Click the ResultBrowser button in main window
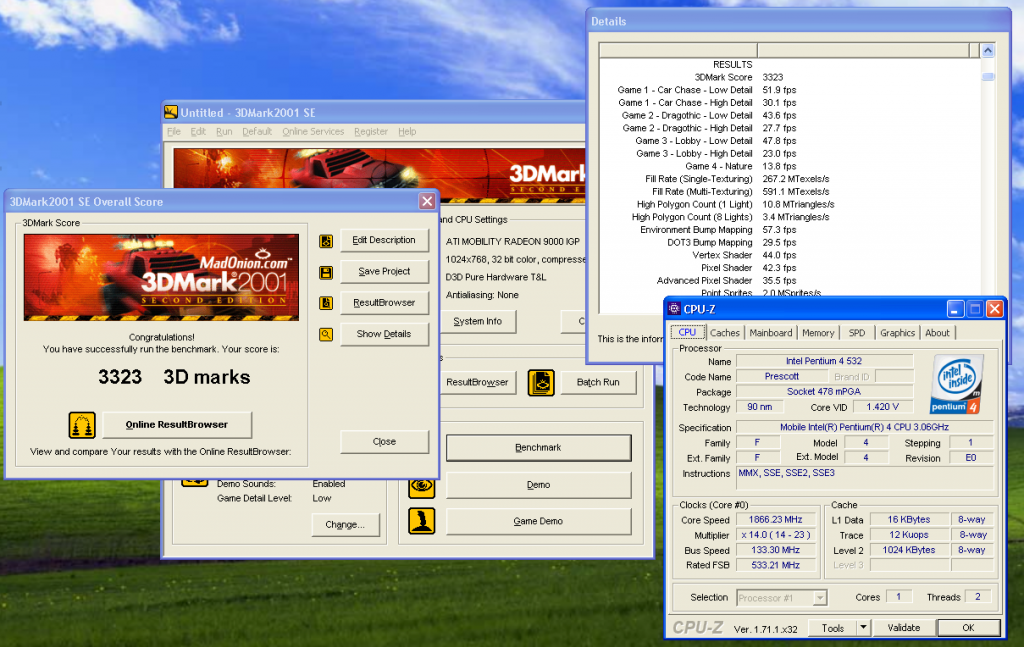1024x647 pixels. pyautogui.click(x=477, y=383)
